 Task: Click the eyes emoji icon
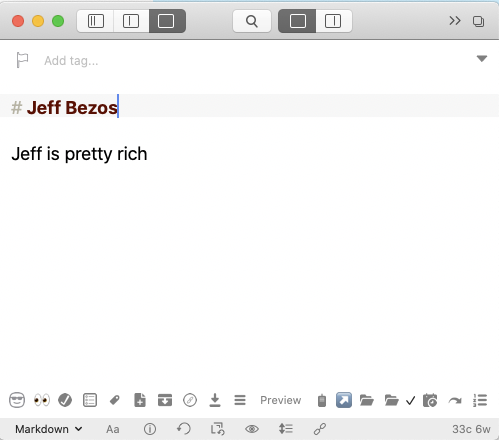pyautogui.click(x=42, y=400)
